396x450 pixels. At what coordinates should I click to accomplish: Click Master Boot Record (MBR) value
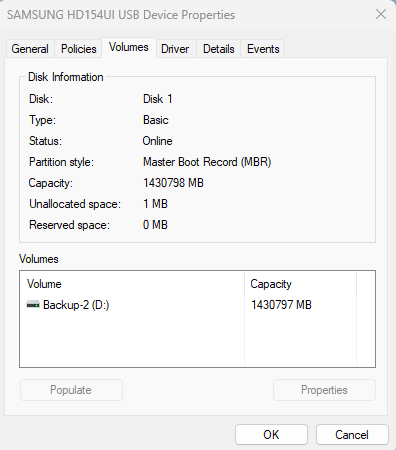click(x=207, y=162)
